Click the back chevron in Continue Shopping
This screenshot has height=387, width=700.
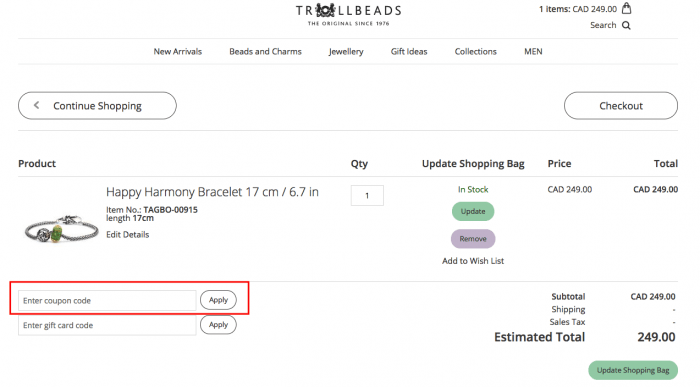tap(37, 105)
